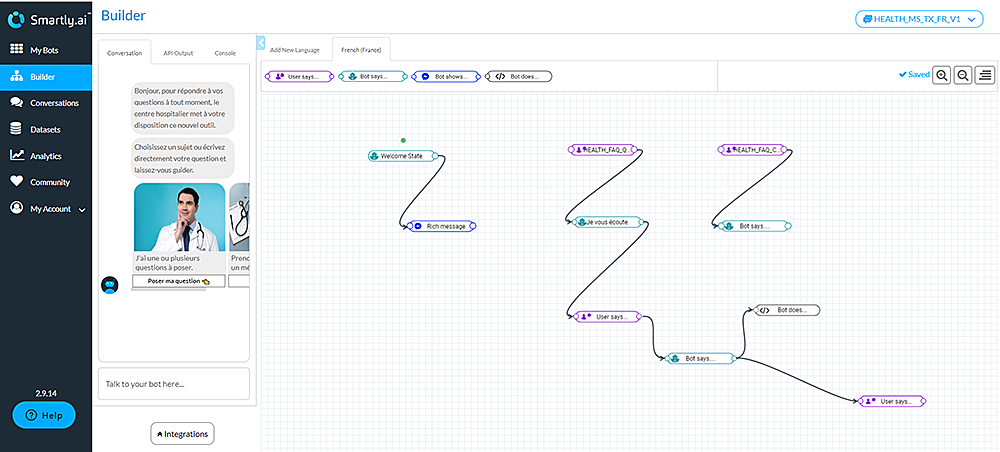
Task: Open the HEALTH_MS_TX_FR_V1 bot dropdown
Action: 920,19
